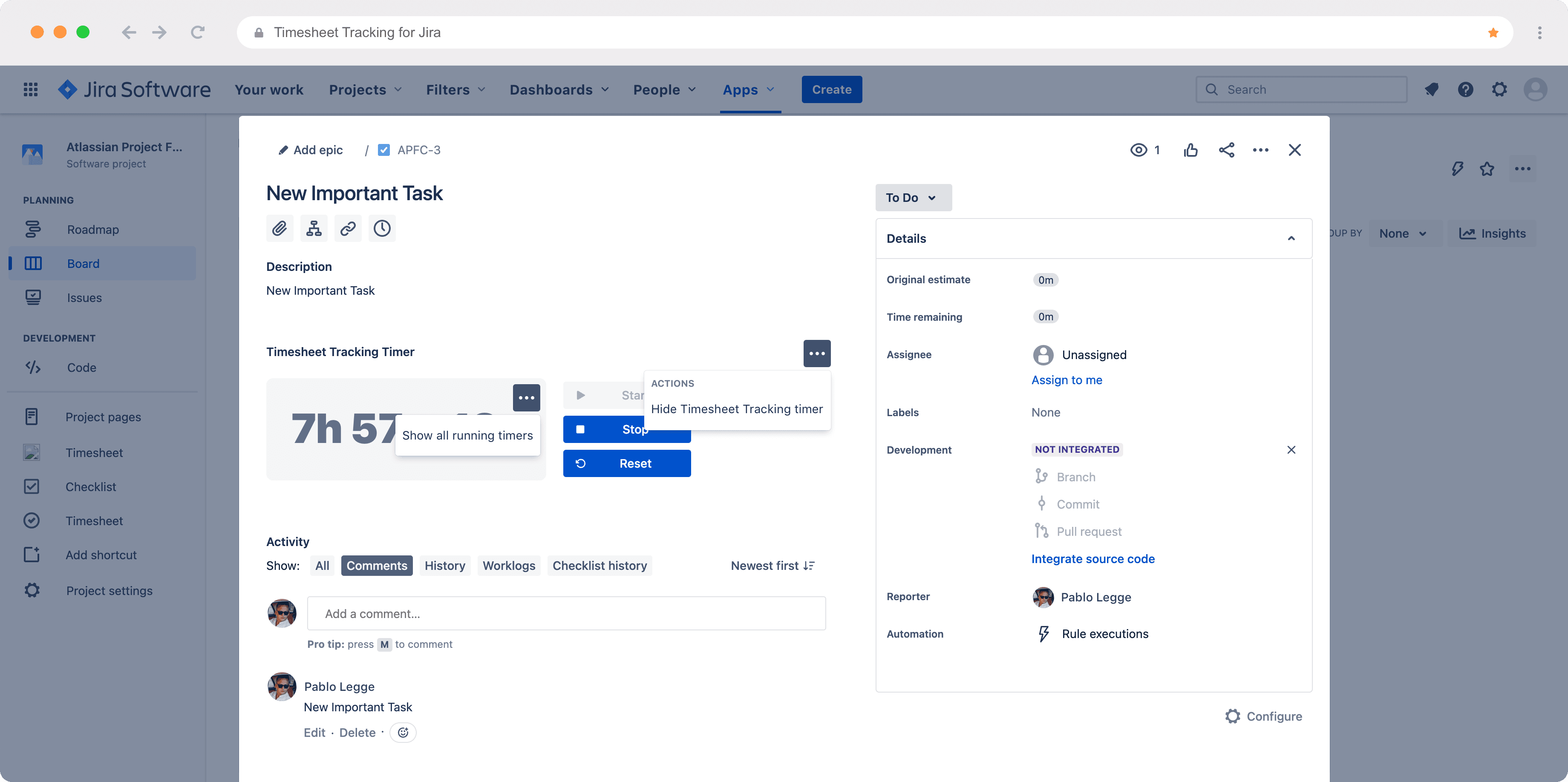Stop the running timer

627,430
